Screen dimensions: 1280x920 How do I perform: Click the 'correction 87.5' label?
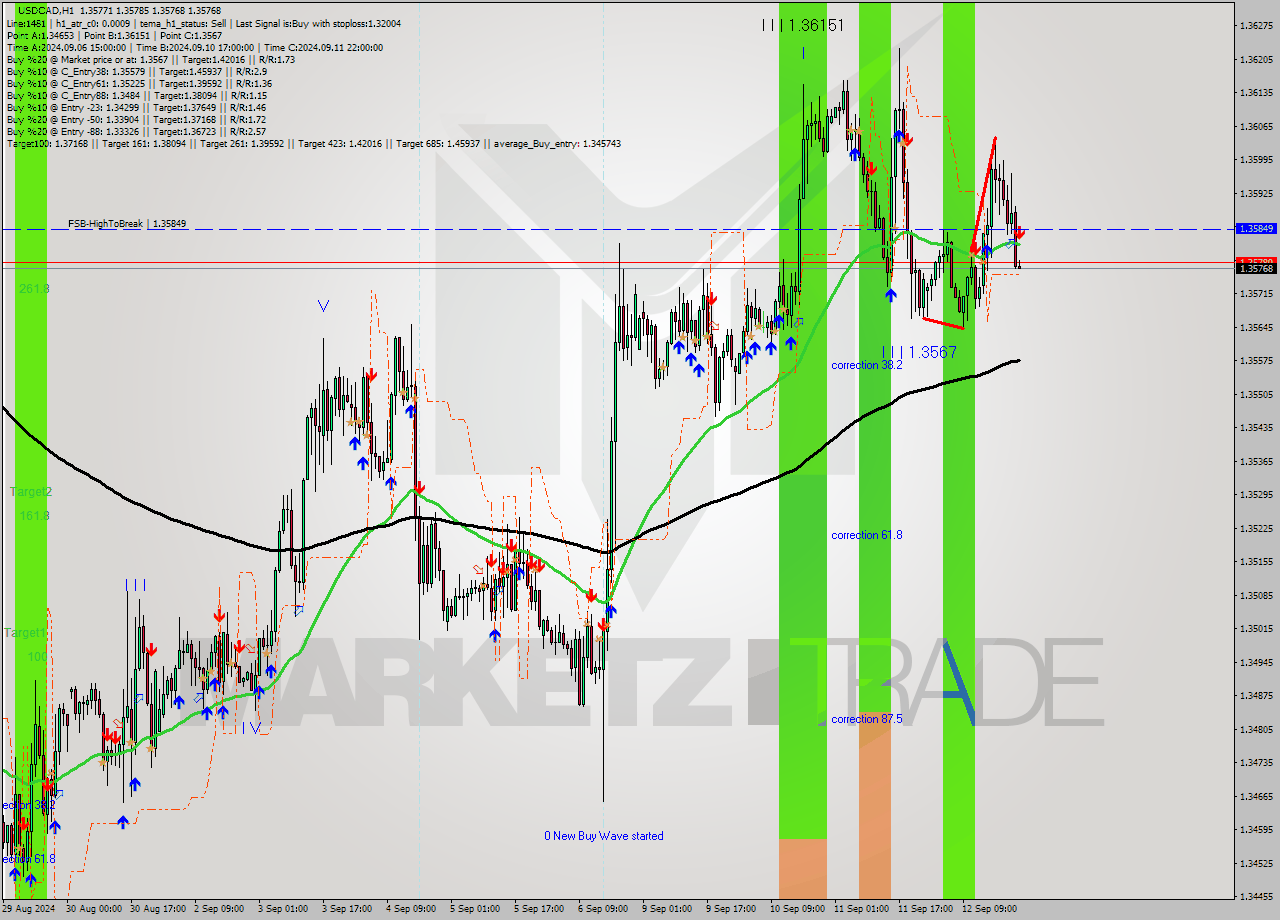(x=867, y=720)
